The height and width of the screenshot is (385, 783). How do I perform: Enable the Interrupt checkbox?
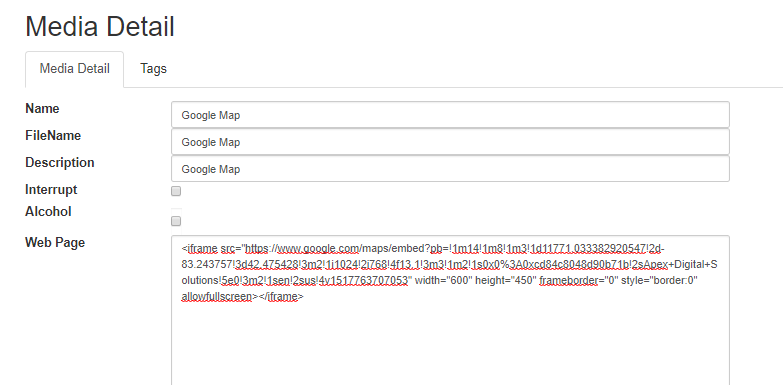[176, 191]
